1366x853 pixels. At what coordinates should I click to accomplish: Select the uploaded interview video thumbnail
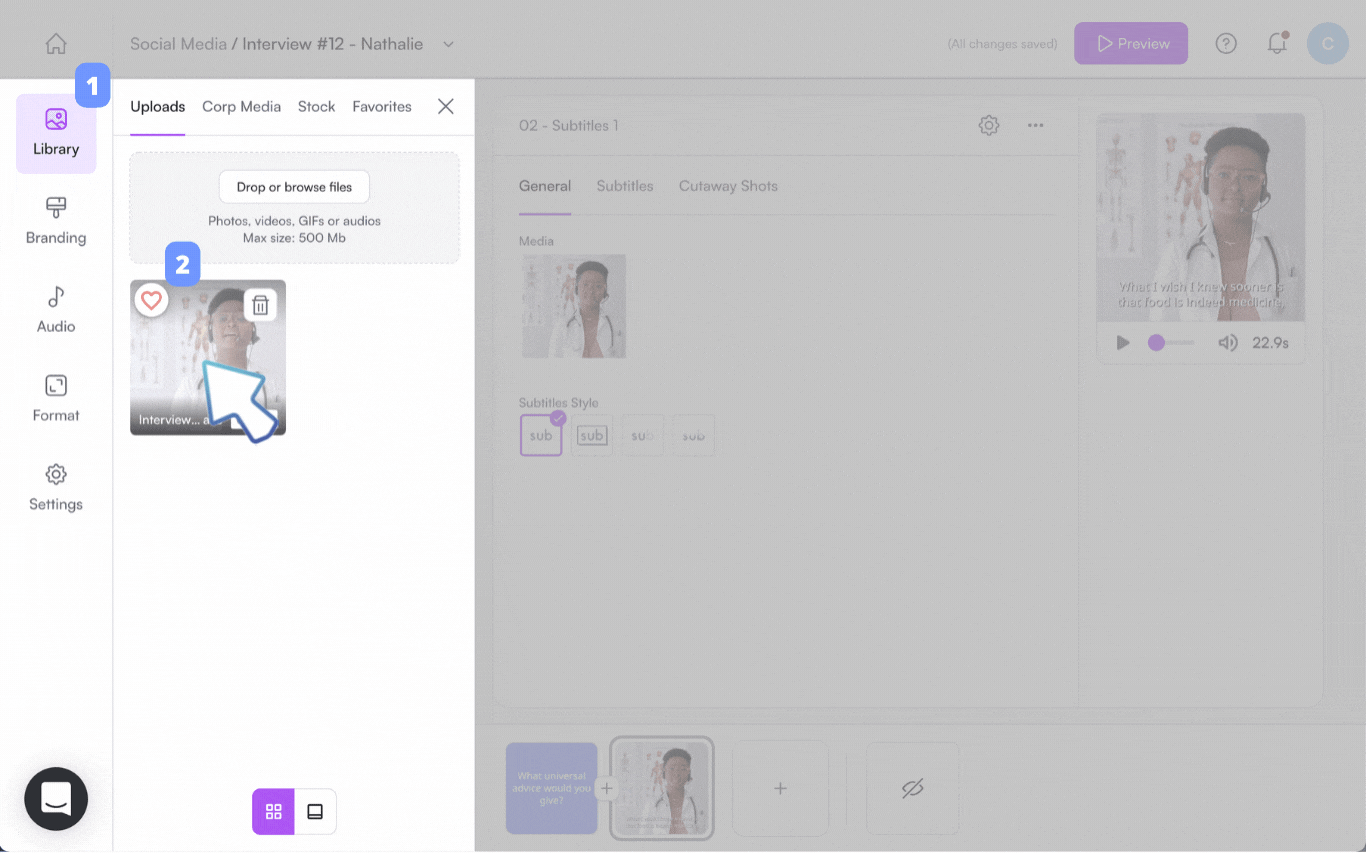point(208,358)
